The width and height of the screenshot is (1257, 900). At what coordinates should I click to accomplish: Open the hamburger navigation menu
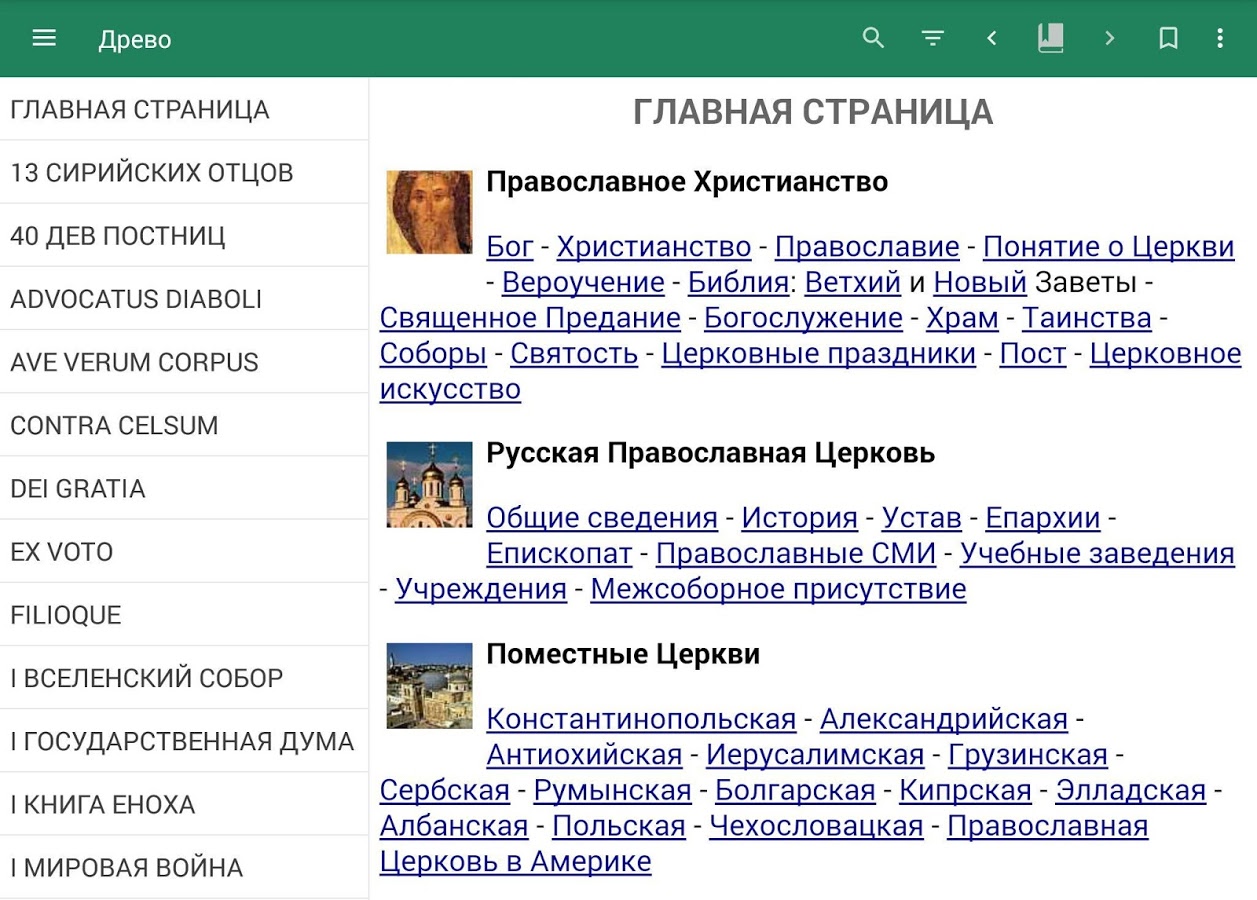44,39
